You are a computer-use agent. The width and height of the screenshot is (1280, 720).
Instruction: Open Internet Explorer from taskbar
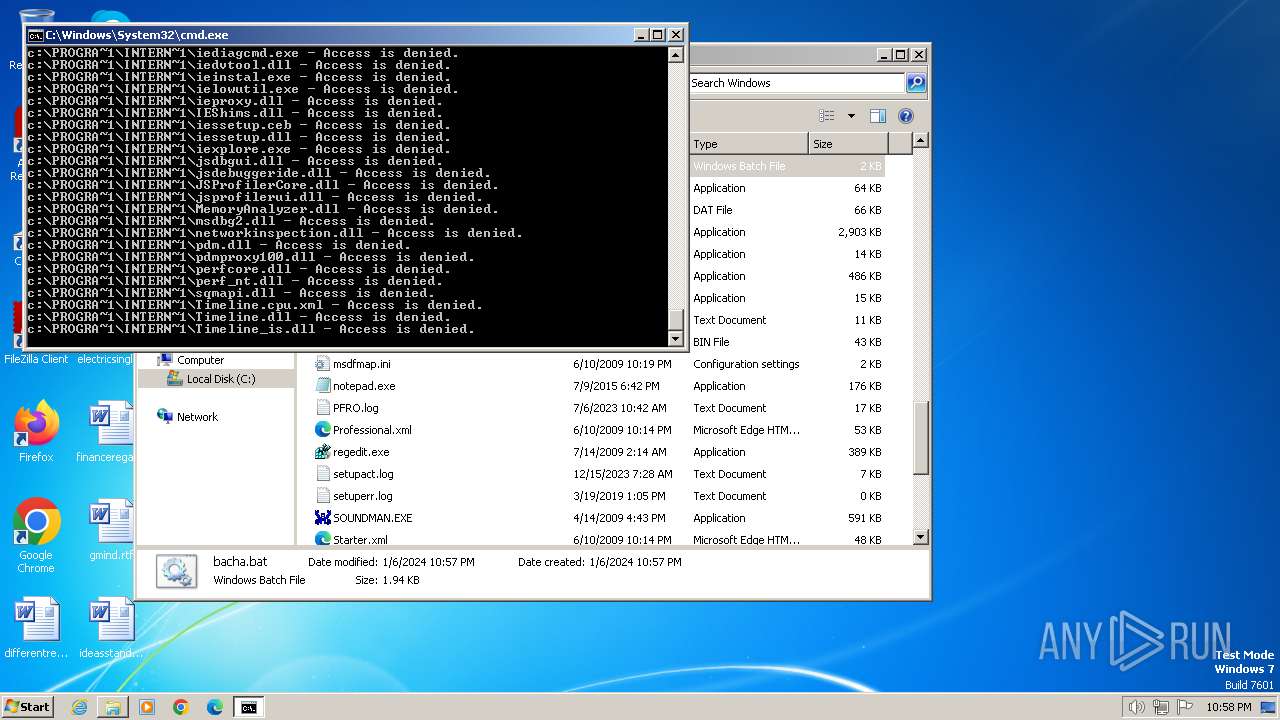(79, 707)
